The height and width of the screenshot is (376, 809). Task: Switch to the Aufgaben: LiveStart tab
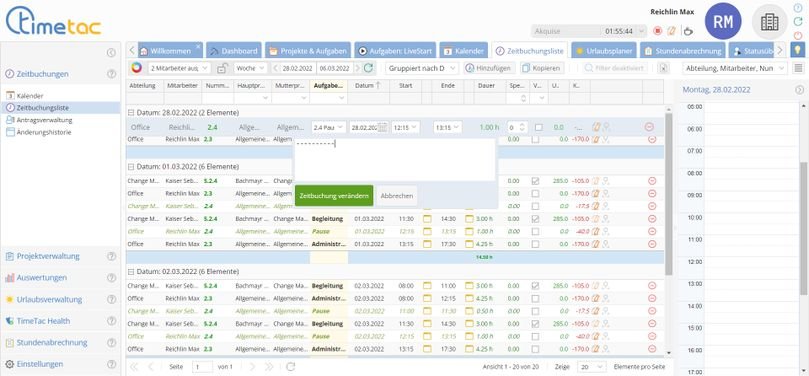tap(395, 51)
